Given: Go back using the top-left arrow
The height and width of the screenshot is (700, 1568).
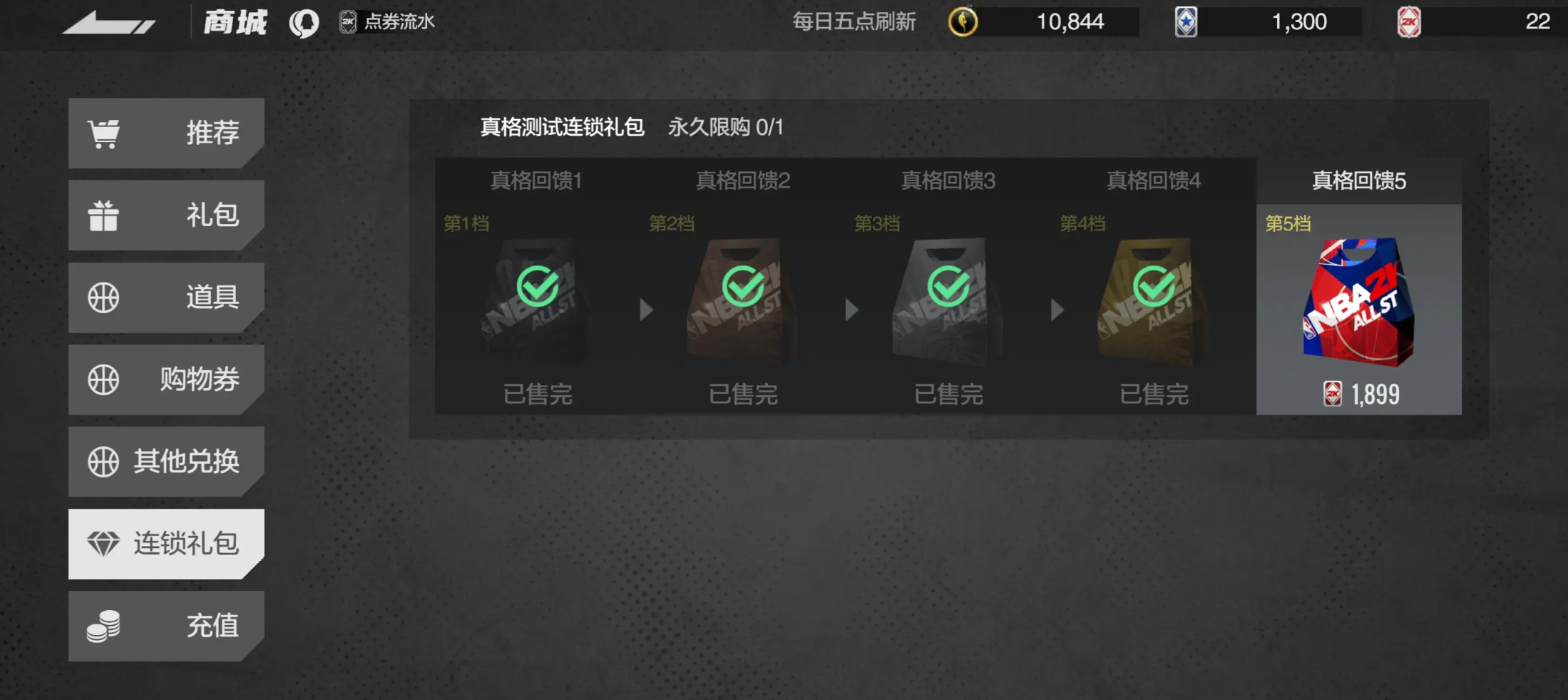Looking at the screenshot, I should tap(108, 23).
